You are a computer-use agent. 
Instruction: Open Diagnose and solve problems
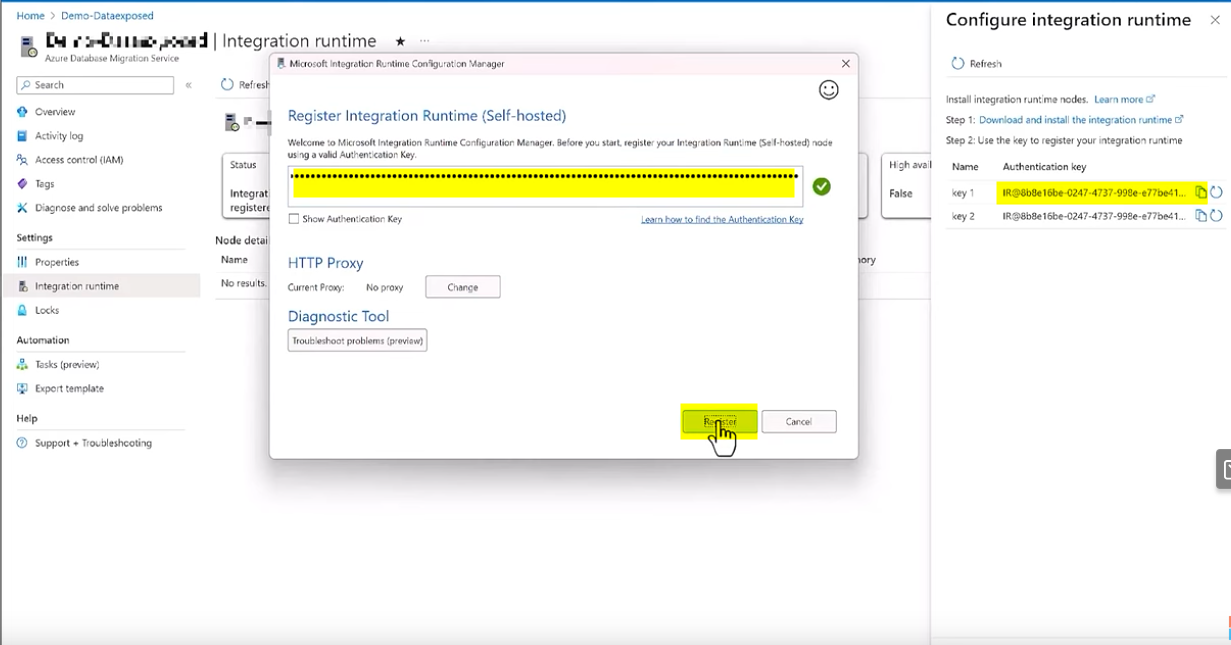tap(98, 208)
